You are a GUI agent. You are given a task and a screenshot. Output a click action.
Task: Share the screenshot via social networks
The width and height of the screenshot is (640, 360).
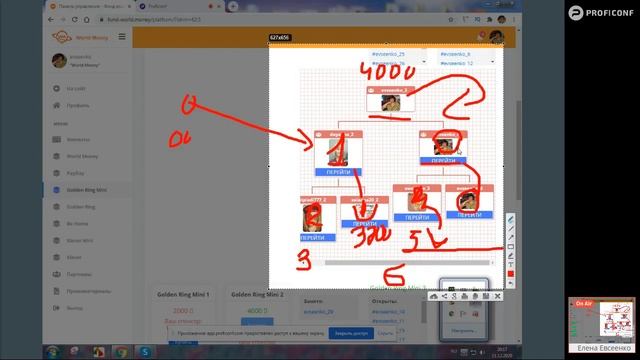(x=444, y=296)
